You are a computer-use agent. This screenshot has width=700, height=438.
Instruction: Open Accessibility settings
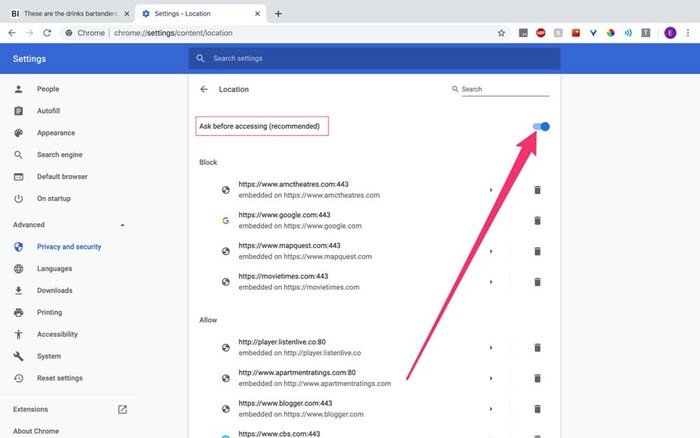[x=57, y=334]
